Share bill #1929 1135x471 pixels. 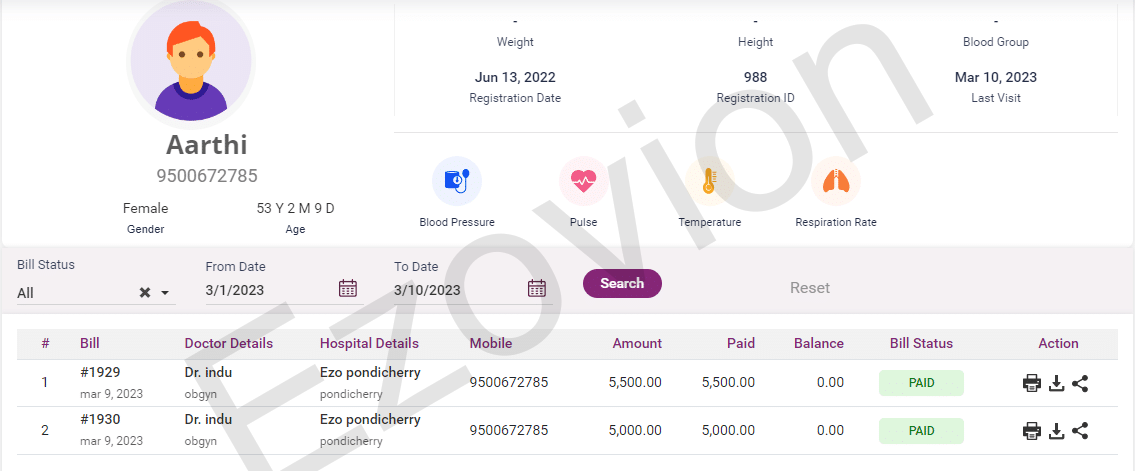click(1080, 383)
